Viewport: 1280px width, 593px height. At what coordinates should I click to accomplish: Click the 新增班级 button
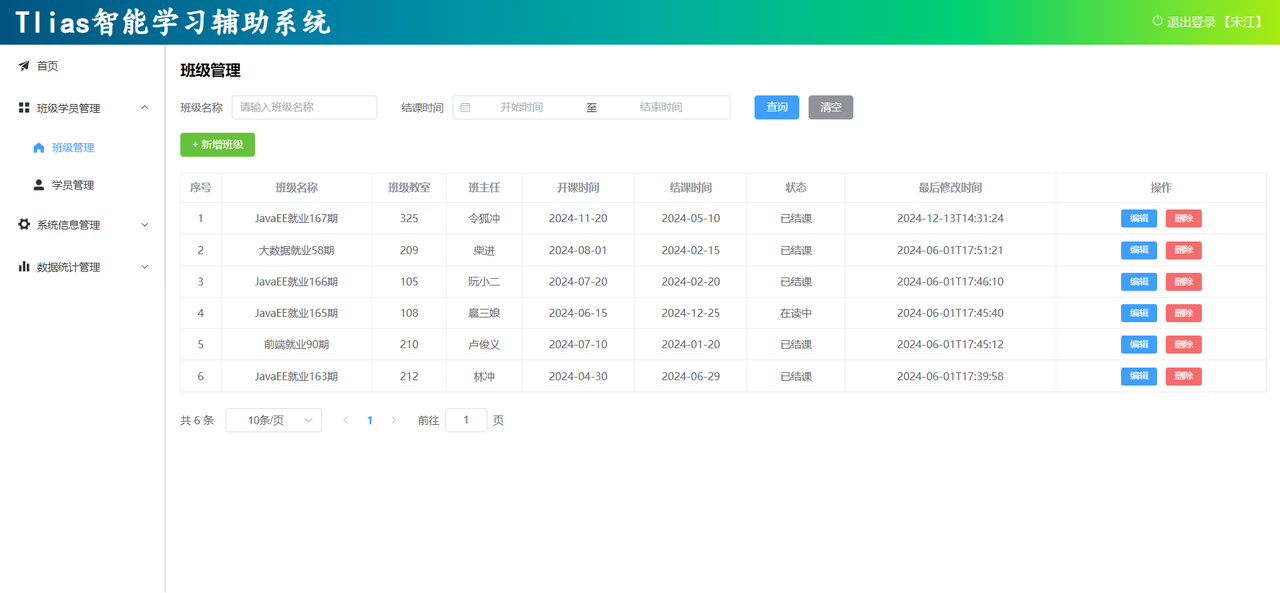[x=217, y=144]
